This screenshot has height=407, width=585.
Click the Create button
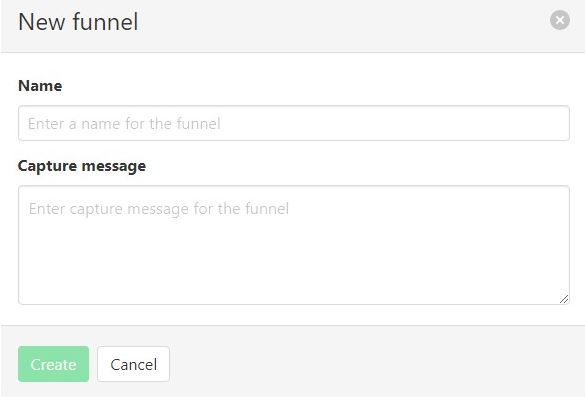tap(53, 364)
